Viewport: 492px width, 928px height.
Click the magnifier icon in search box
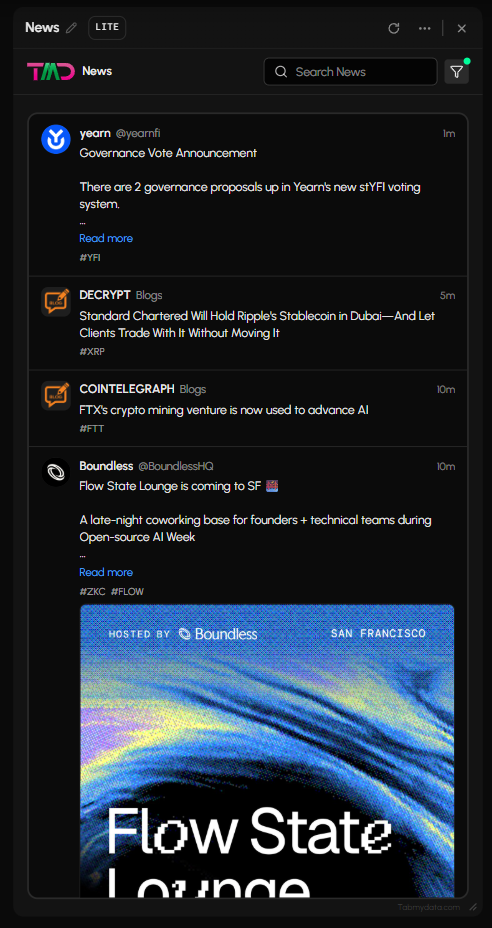pyautogui.click(x=282, y=72)
